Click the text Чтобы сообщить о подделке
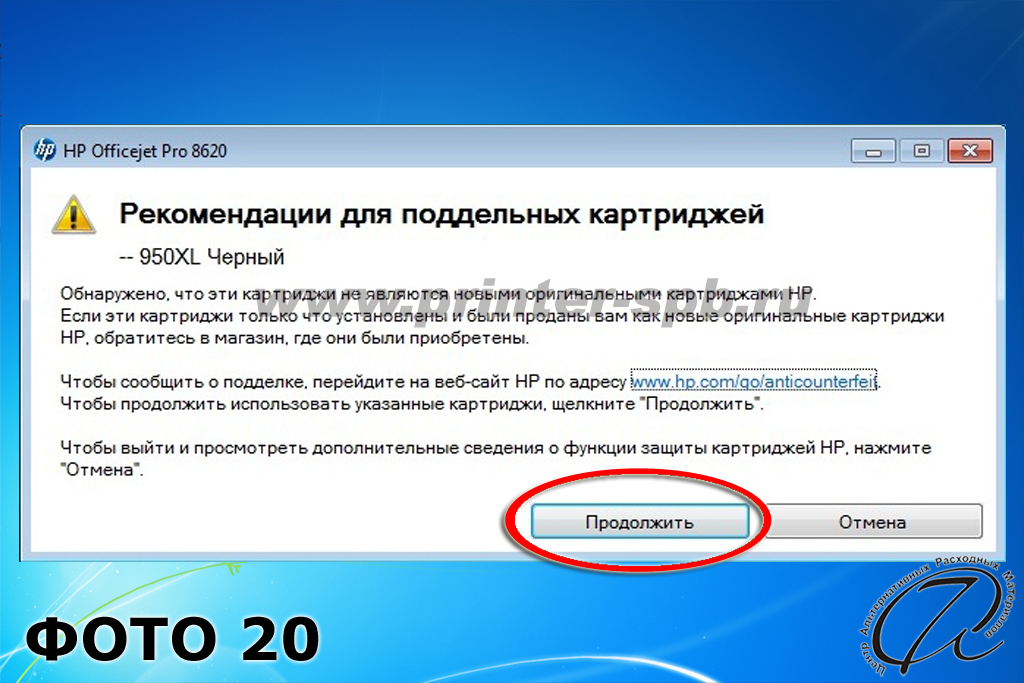The image size is (1024, 683). [184, 381]
